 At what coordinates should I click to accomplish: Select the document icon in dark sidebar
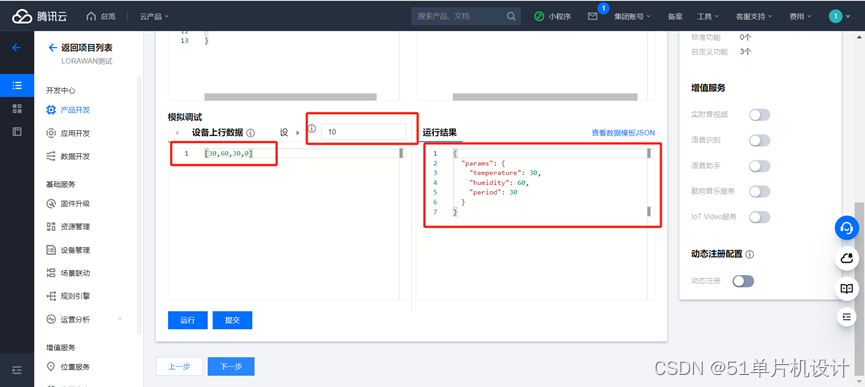17,131
